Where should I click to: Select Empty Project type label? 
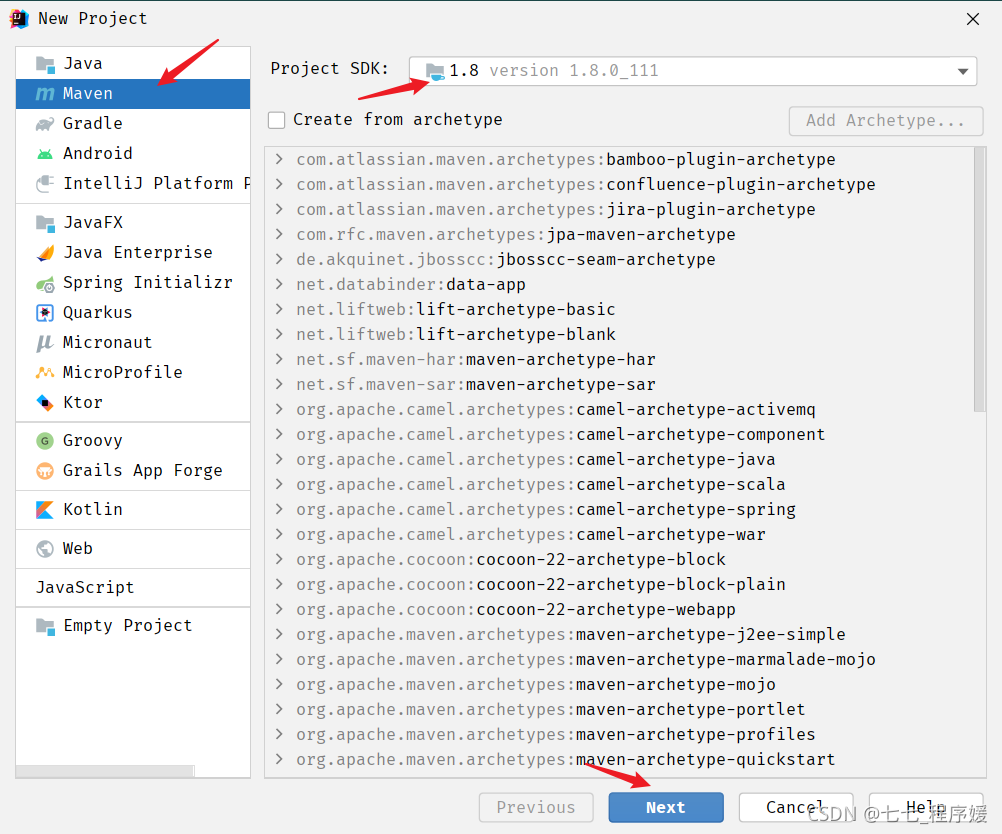128,626
